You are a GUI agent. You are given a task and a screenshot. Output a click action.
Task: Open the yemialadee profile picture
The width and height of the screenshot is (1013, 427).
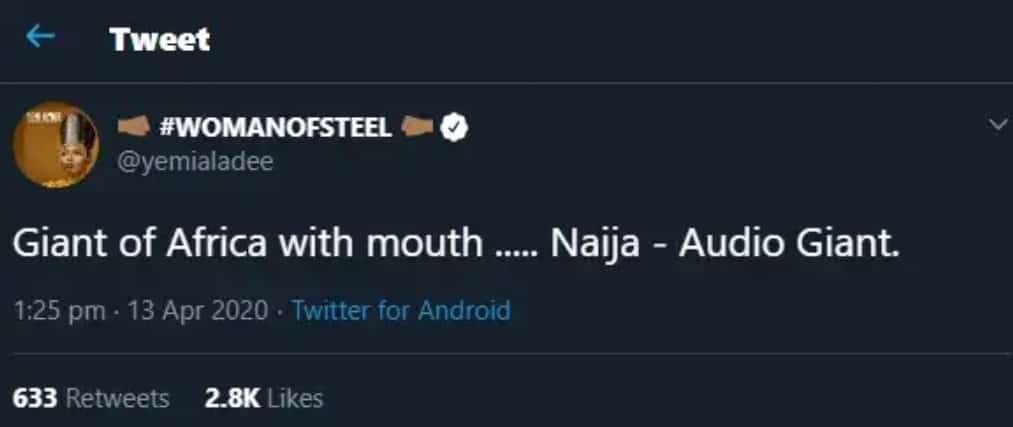click(55, 145)
